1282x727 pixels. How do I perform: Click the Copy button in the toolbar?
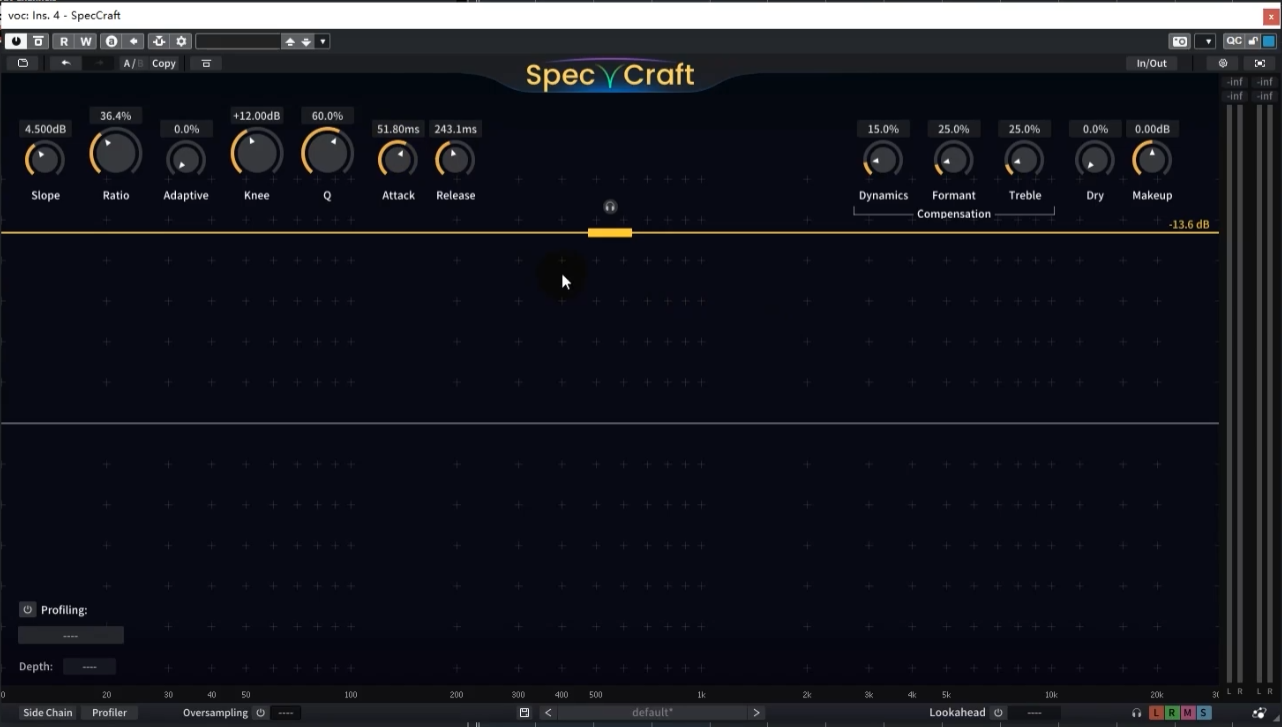[x=163, y=63]
